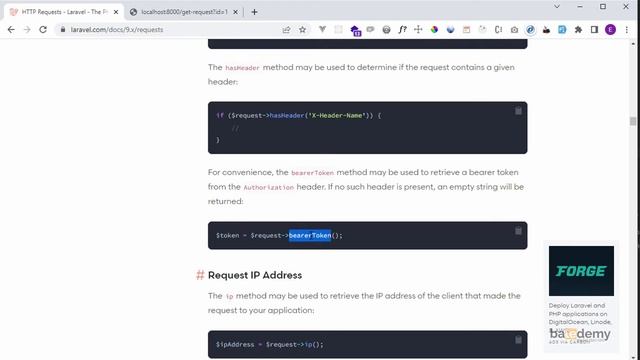Reload the Laravel docs page
The width and height of the screenshot is (640, 360).
pyautogui.click(x=43, y=29)
